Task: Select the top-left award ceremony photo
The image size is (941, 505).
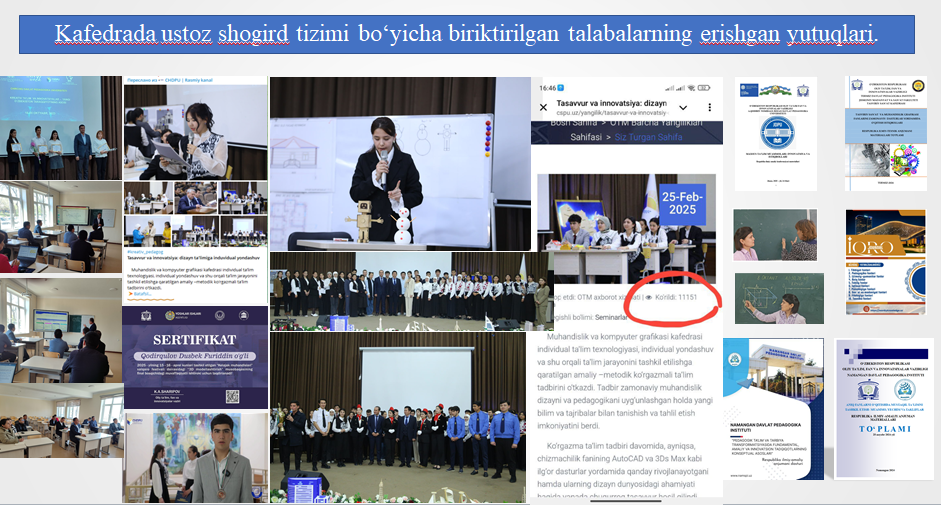Action: 59,127
